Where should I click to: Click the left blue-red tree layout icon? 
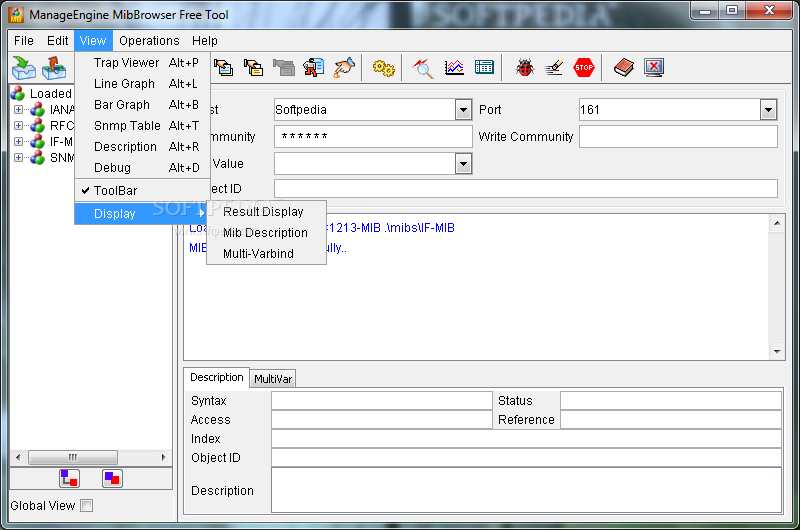[x=69, y=478]
